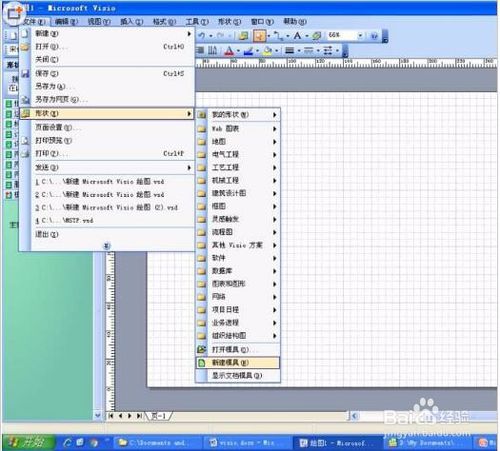Open recent file MSTP.vsd
Viewport: 500px width, 451px height.
(x=107, y=220)
